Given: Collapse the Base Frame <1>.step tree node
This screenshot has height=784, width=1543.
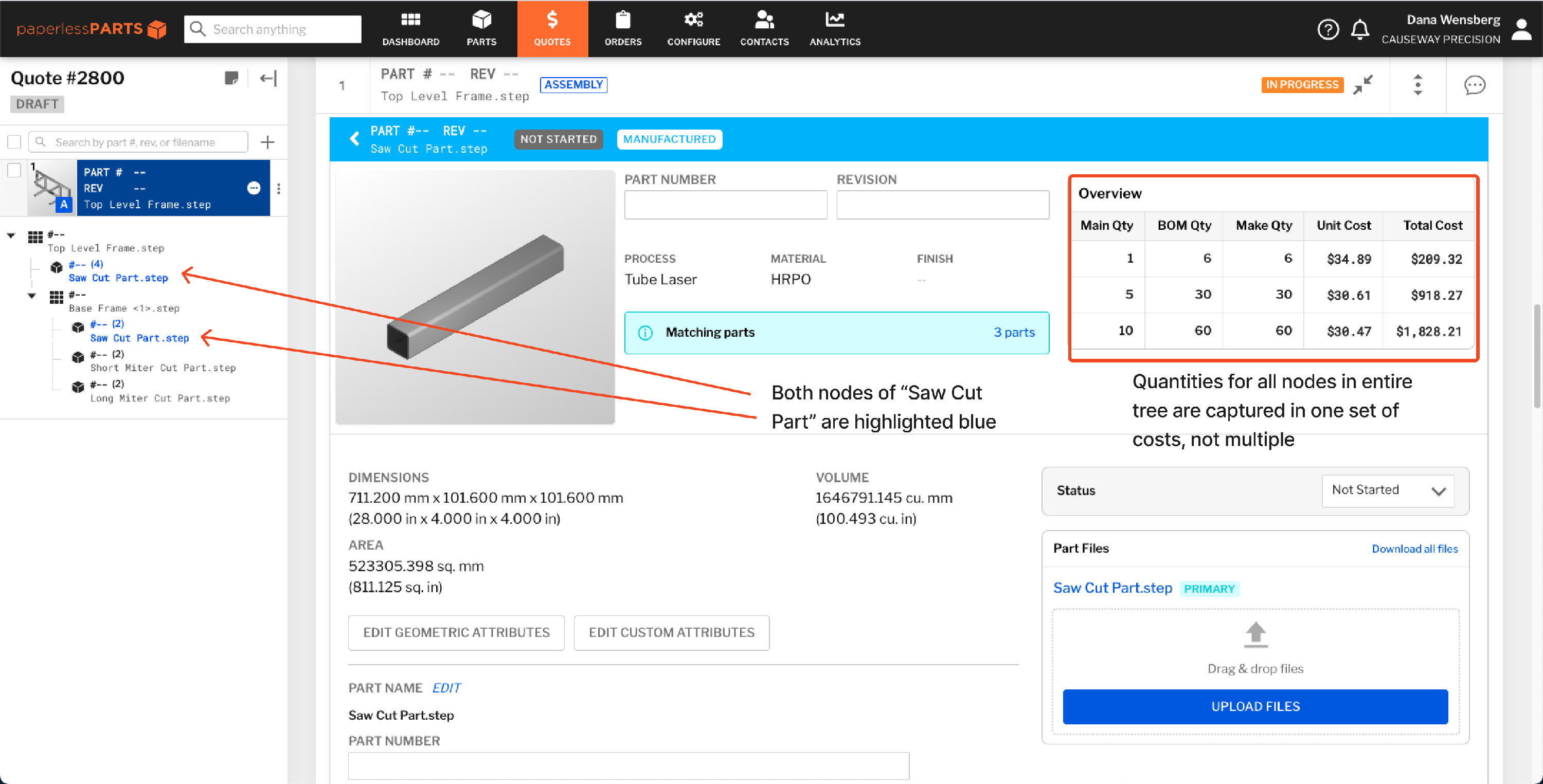Looking at the screenshot, I should [x=32, y=295].
